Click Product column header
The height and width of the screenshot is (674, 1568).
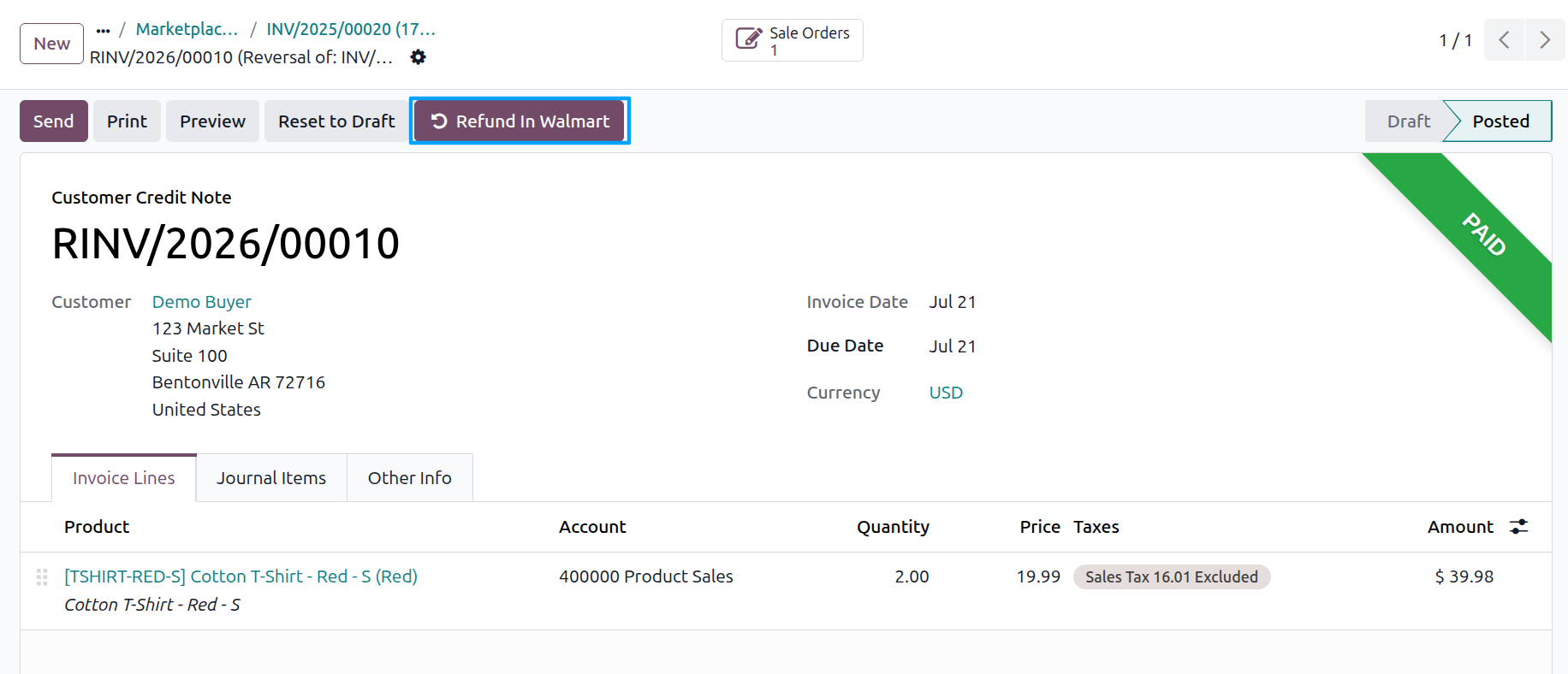click(x=97, y=527)
